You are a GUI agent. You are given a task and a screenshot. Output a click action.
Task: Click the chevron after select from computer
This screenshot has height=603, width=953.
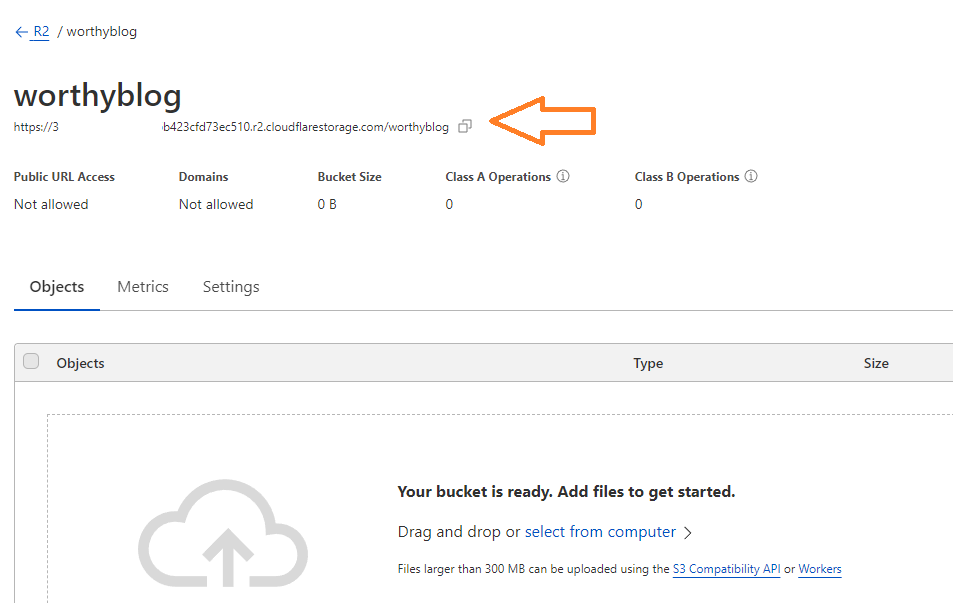point(687,533)
